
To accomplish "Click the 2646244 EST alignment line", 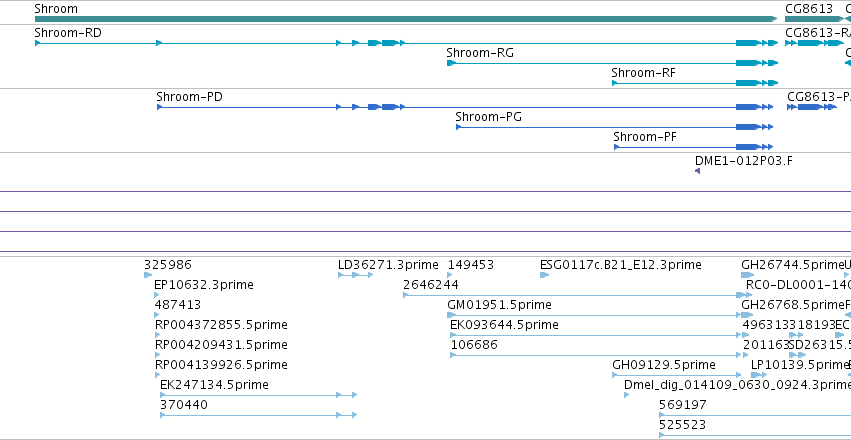I will point(577,295).
